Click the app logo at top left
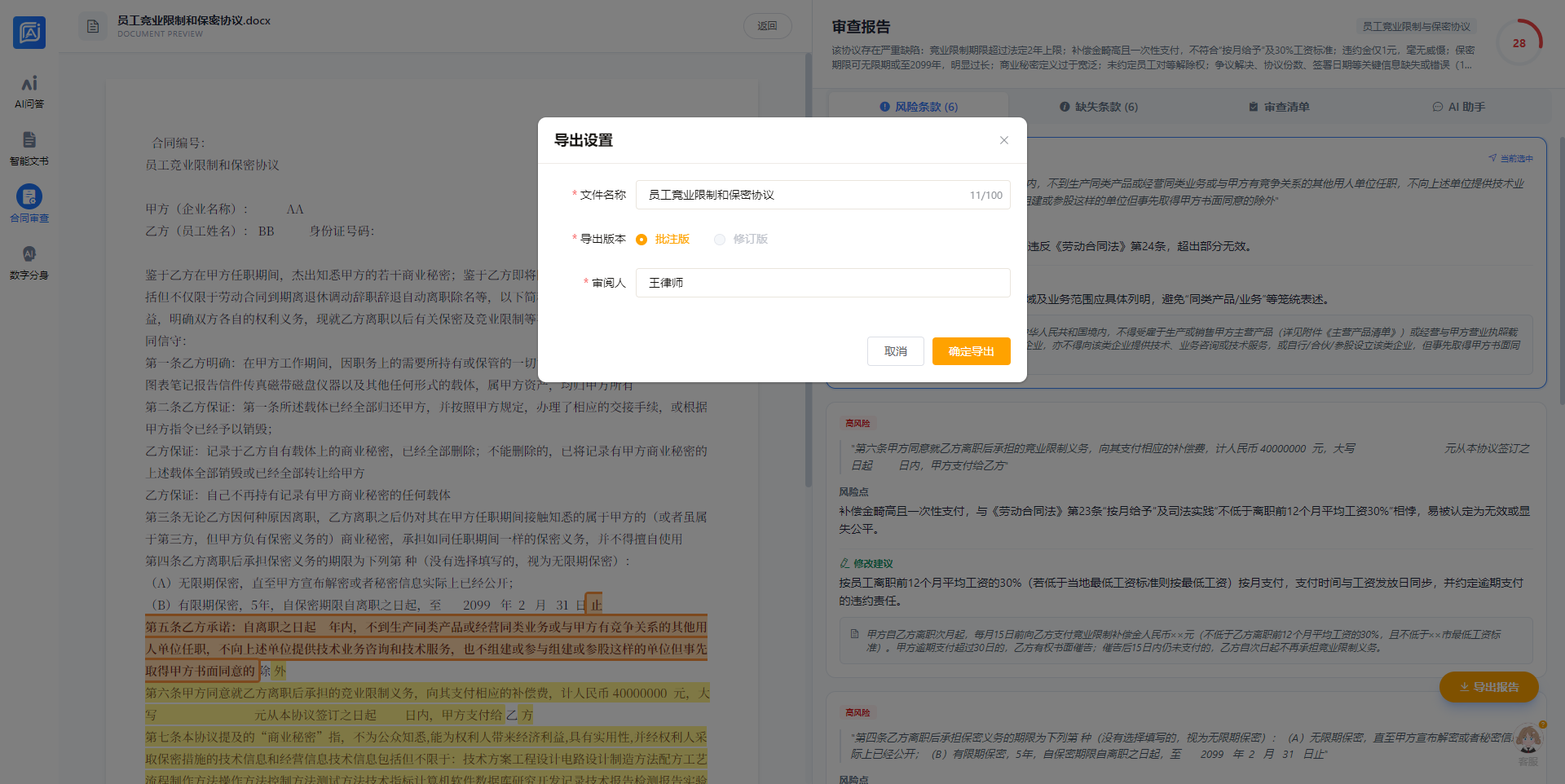Viewport: 1565px width, 784px height. point(29,33)
